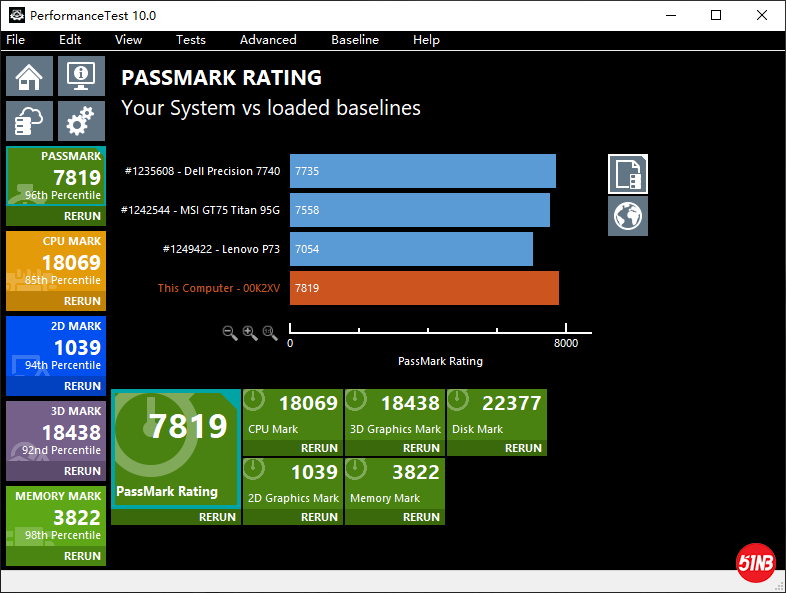Image resolution: width=786 pixels, height=593 pixels.
Task: Click the '85th Percentile' text
Action: tap(63, 280)
